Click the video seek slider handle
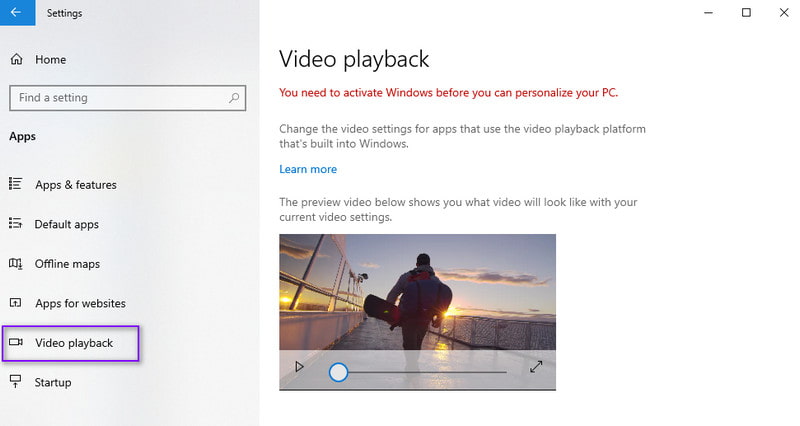800x426 pixels. (x=339, y=372)
